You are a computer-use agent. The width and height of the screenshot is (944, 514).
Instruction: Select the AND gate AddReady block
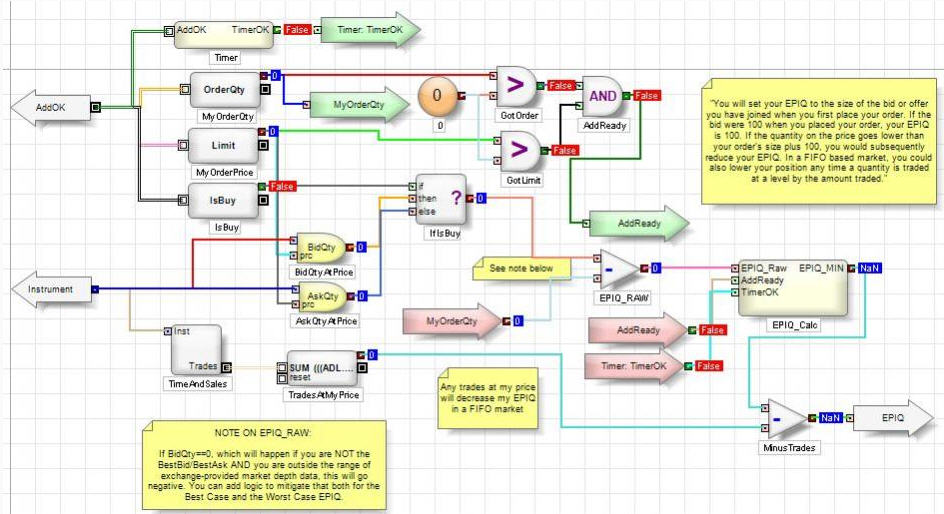(603, 96)
